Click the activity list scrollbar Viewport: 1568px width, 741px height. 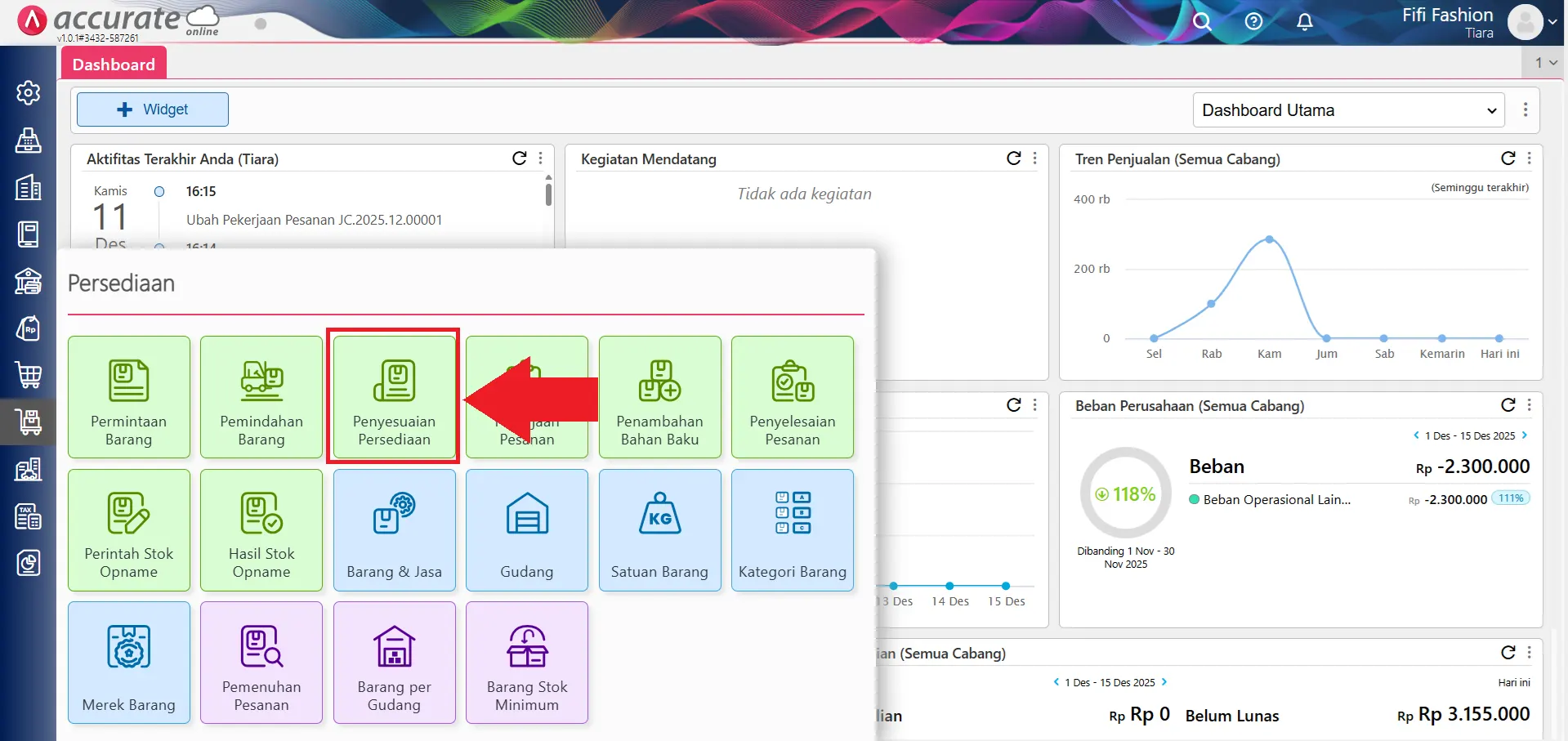click(x=548, y=194)
